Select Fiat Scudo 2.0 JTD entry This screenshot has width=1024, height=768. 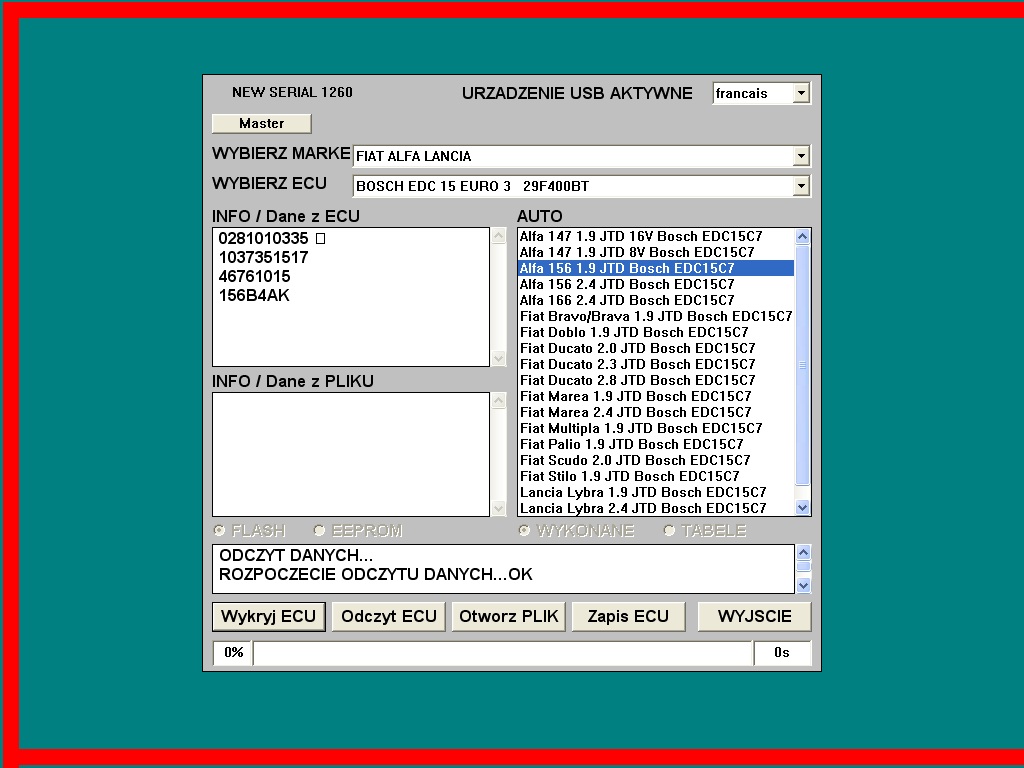656,460
